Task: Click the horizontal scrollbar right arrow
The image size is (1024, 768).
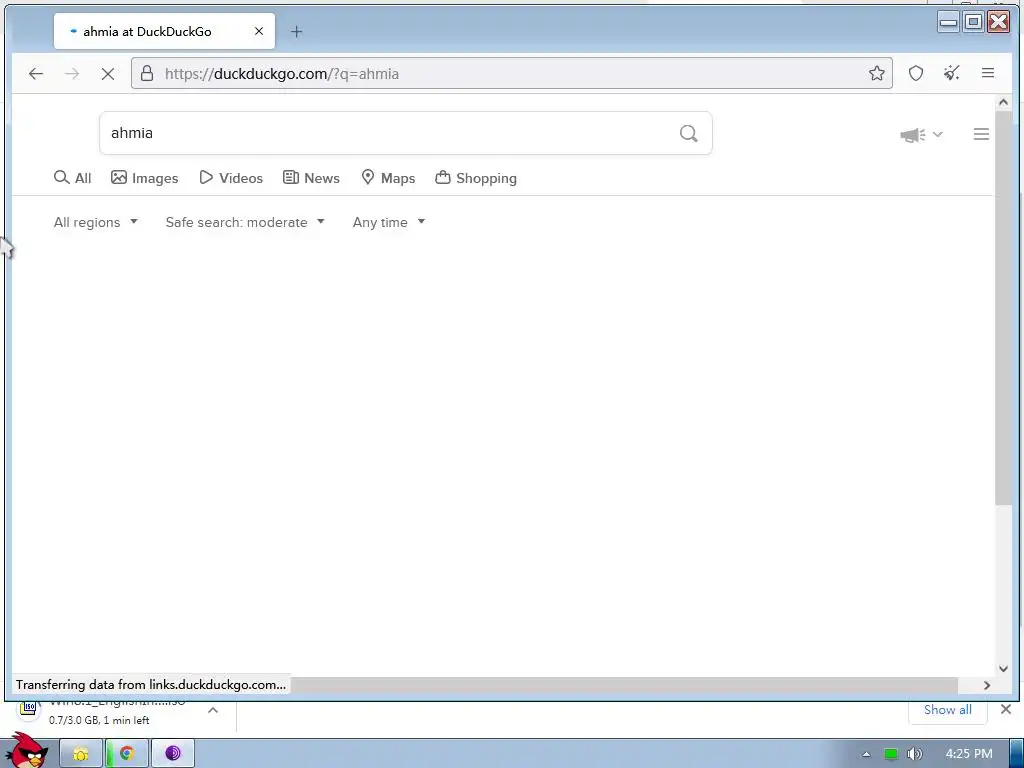Action: [987, 685]
